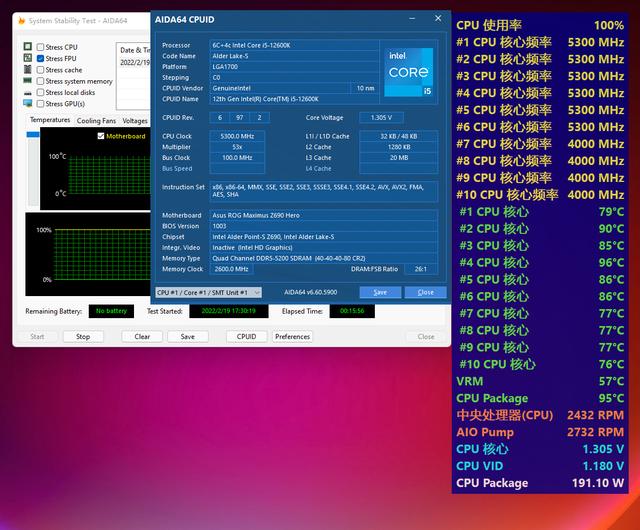
Task: Click the temperature graph area
Action: point(95,168)
